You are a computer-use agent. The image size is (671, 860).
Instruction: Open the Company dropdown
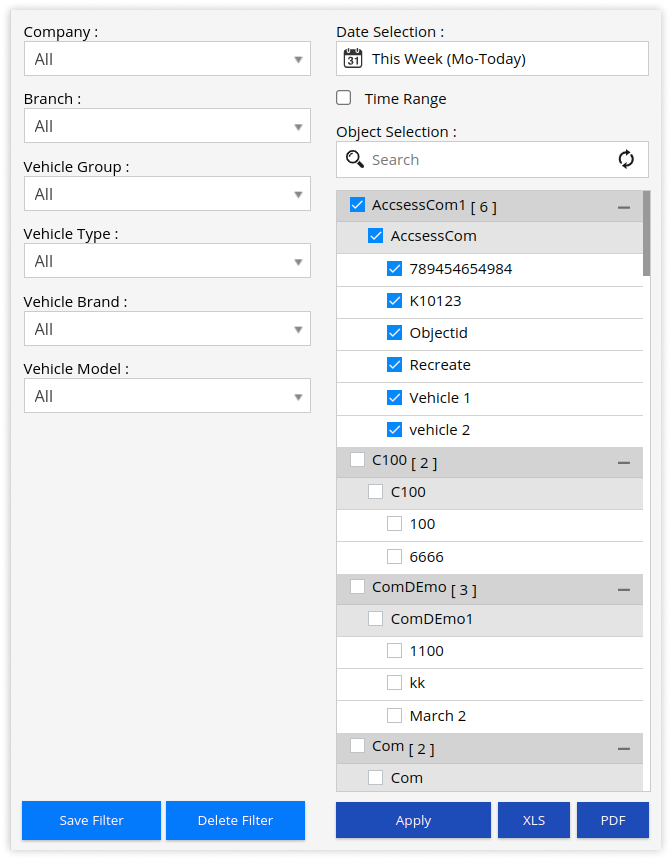click(x=167, y=59)
